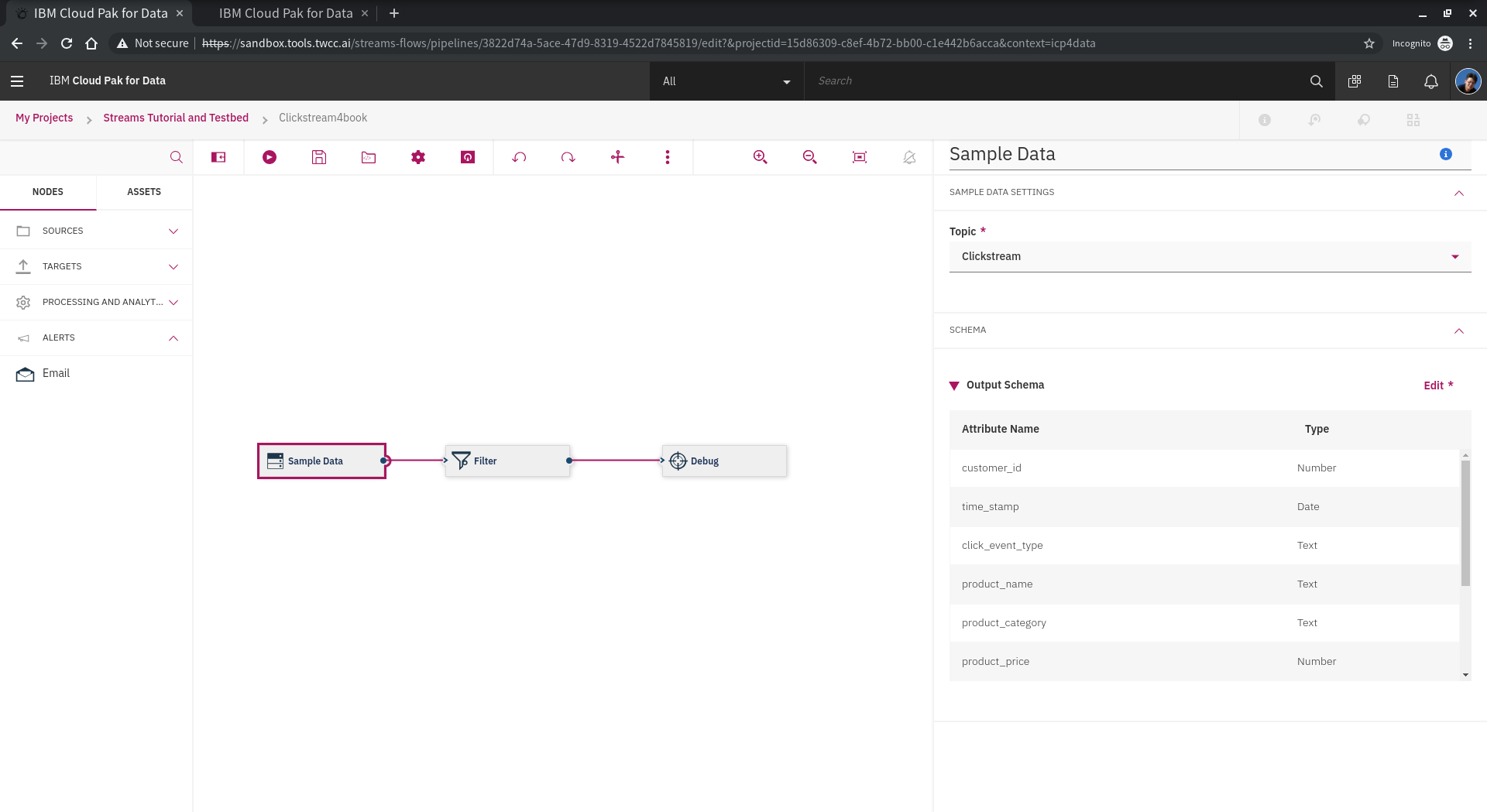Run the streams flow
The width and height of the screenshot is (1487, 812).
[269, 157]
